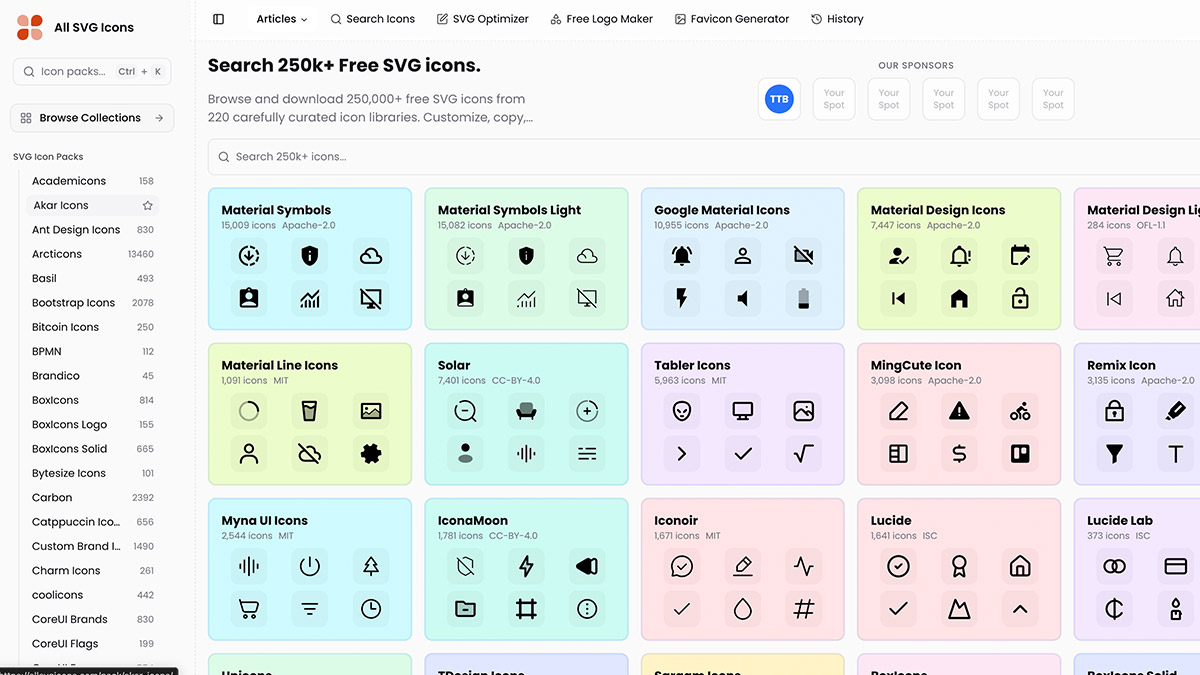
Task: Click the Browse Collections button
Action: [x=92, y=118]
